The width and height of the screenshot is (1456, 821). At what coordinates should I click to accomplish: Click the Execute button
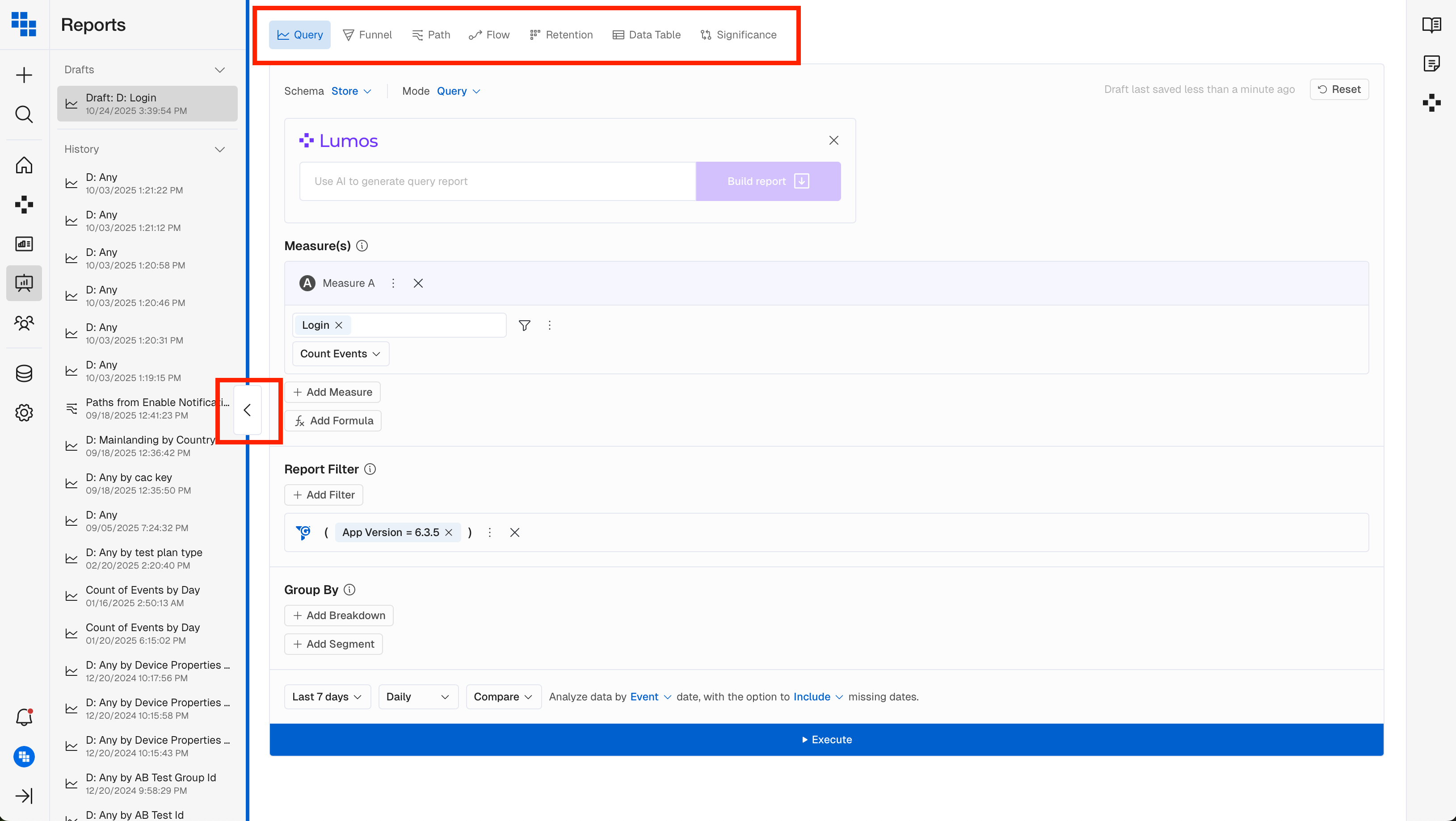point(826,740)
